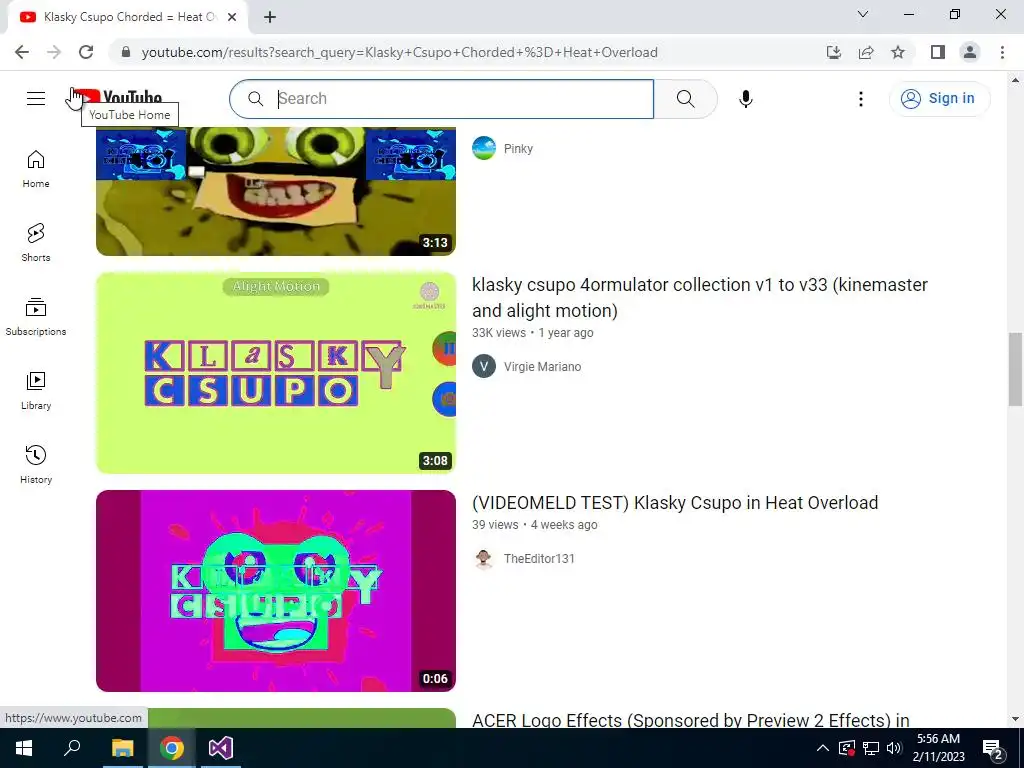This screenshot has width=1024, height=768.
Task: Click the page vertical scrollbar thumb
Action: pos(1015,369)
